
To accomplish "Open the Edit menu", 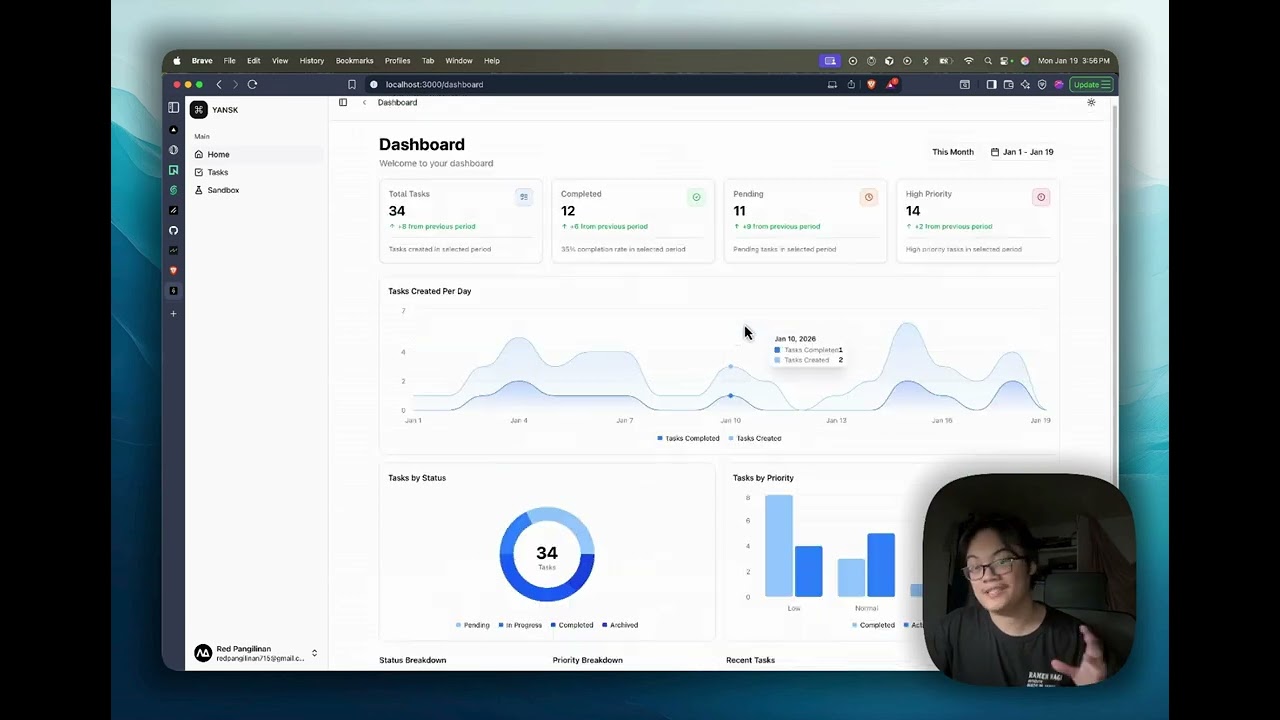I will (x=253, y=61).
